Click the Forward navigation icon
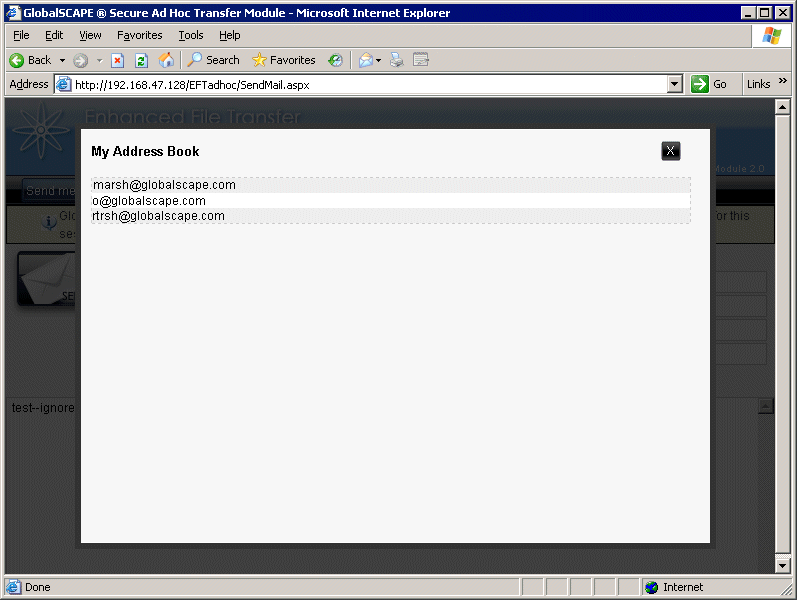 point(80,61)
